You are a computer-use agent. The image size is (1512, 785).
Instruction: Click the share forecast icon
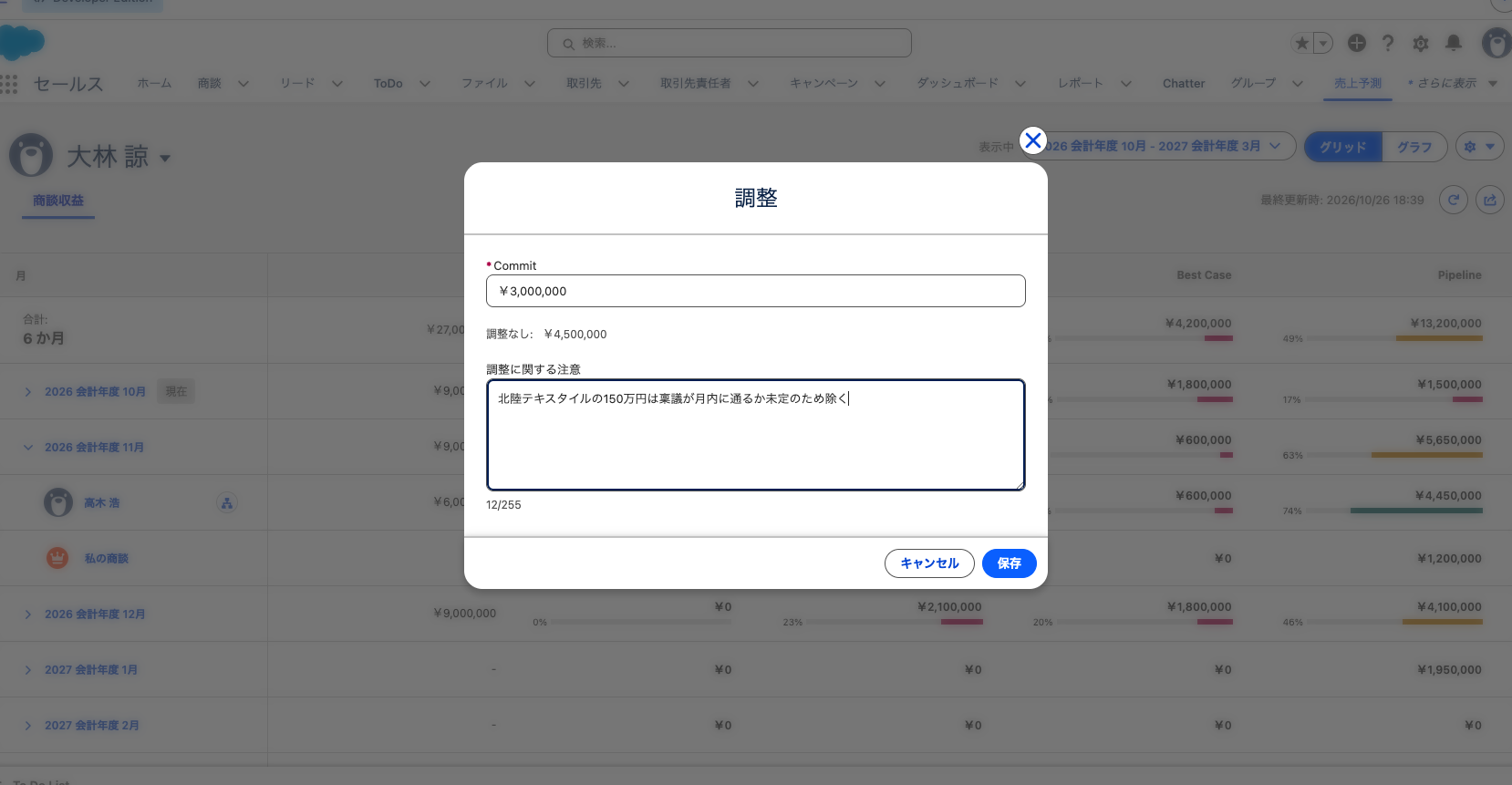(x=1490, y=200)
